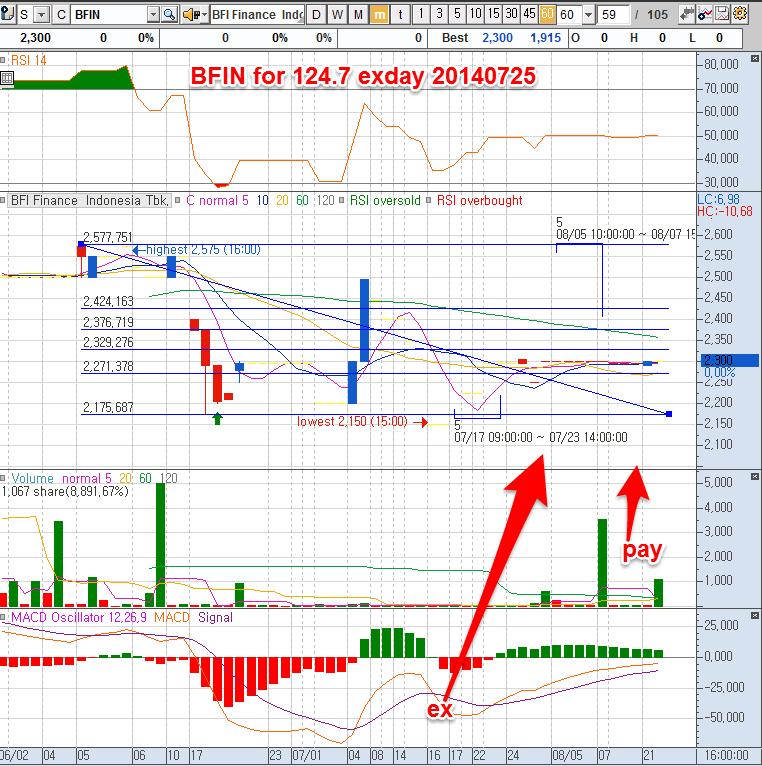
Task: Toggle the Volume legend marker
Action: (x=3, y=478)
